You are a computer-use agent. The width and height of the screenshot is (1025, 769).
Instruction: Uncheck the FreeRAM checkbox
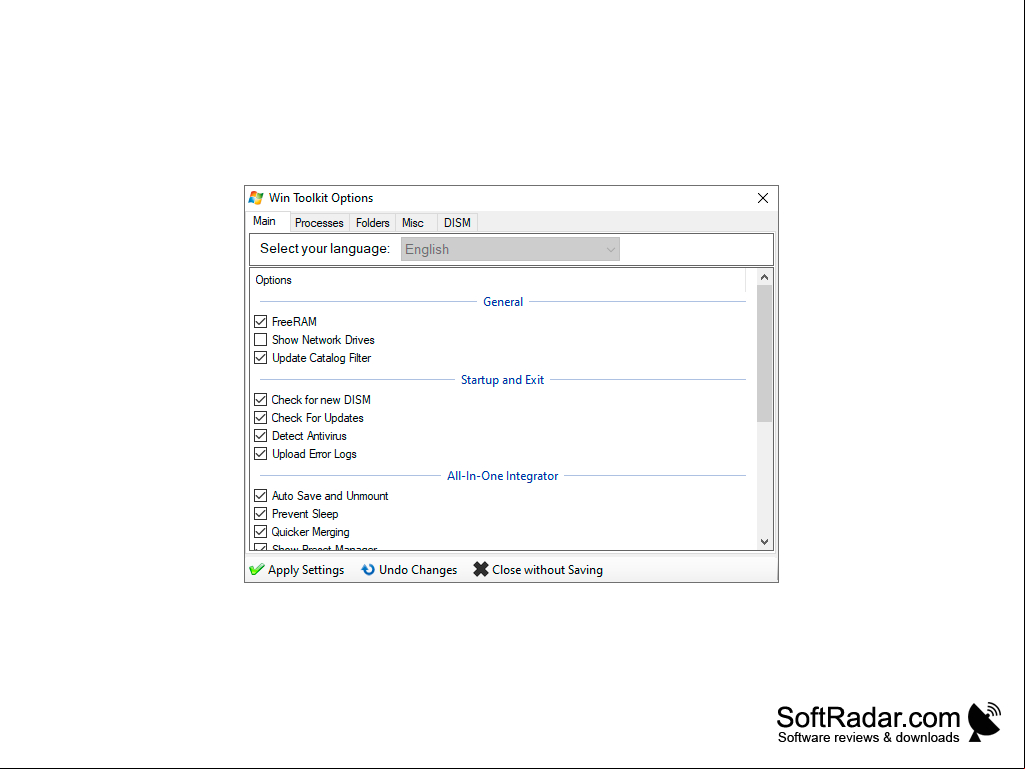260,322
